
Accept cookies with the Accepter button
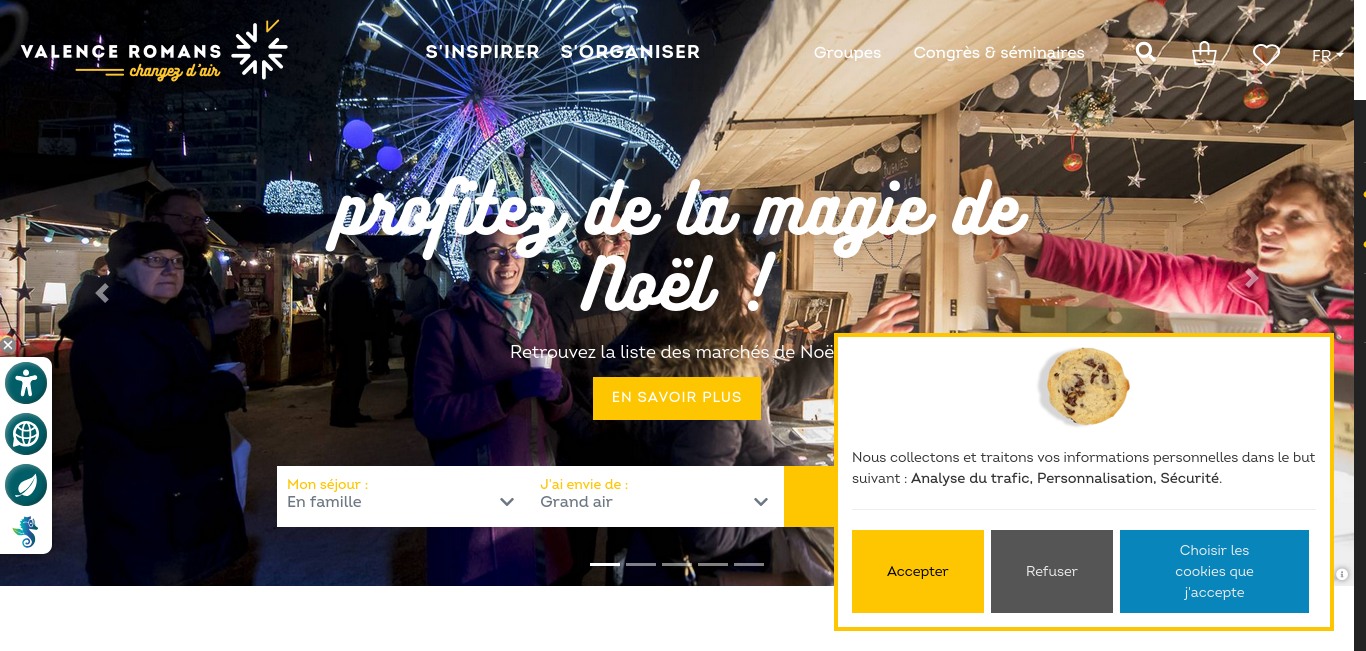918,571
